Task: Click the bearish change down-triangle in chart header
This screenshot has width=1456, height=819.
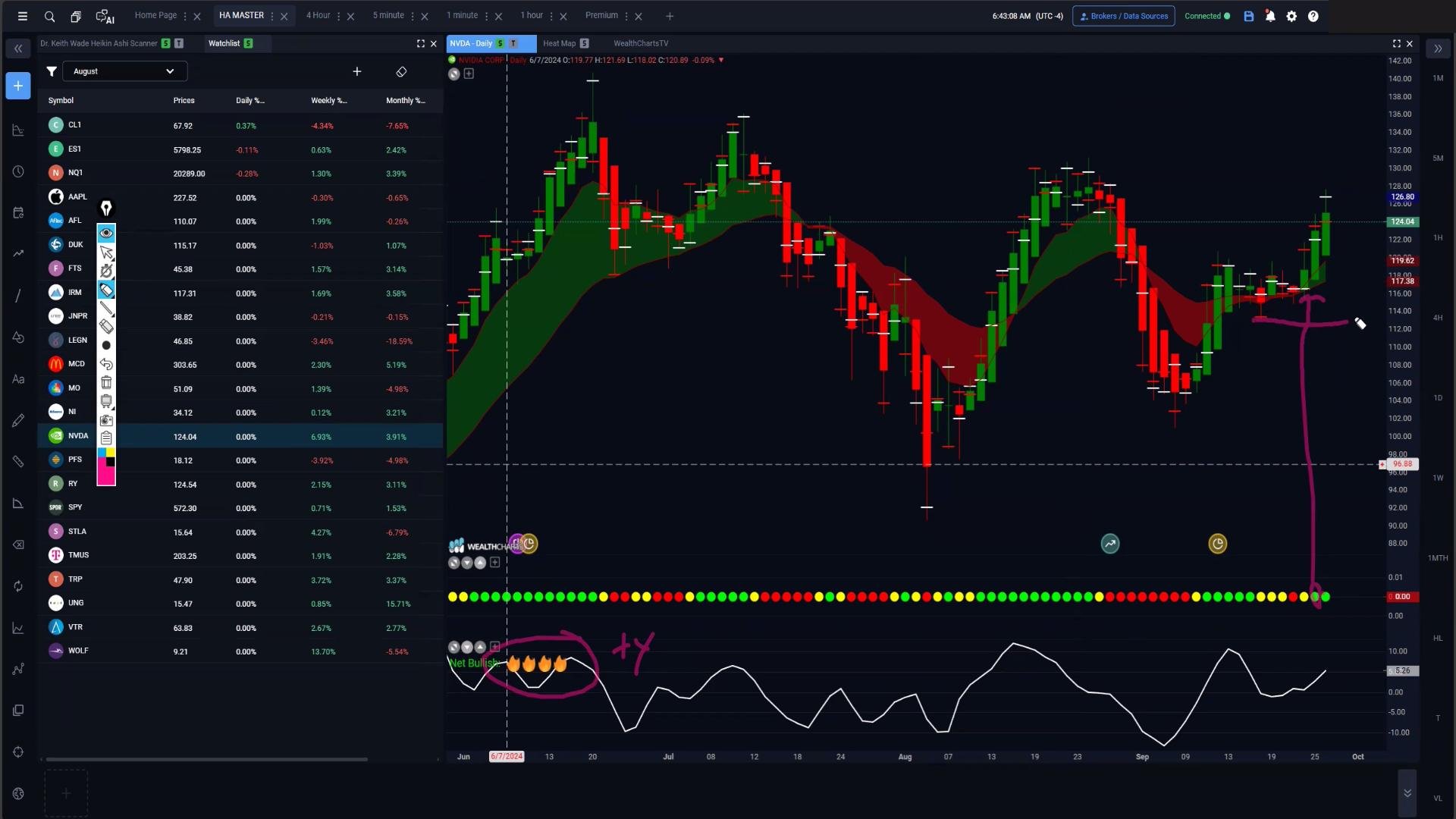Action: point(721,60)
